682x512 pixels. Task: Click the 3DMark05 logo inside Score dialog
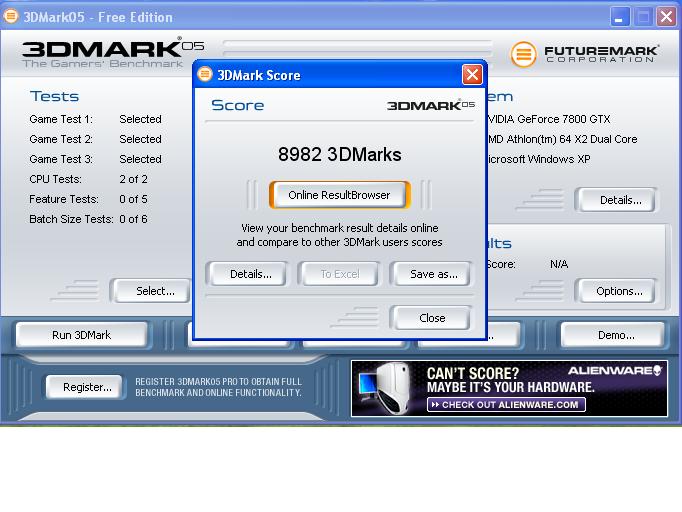[431, 105]
